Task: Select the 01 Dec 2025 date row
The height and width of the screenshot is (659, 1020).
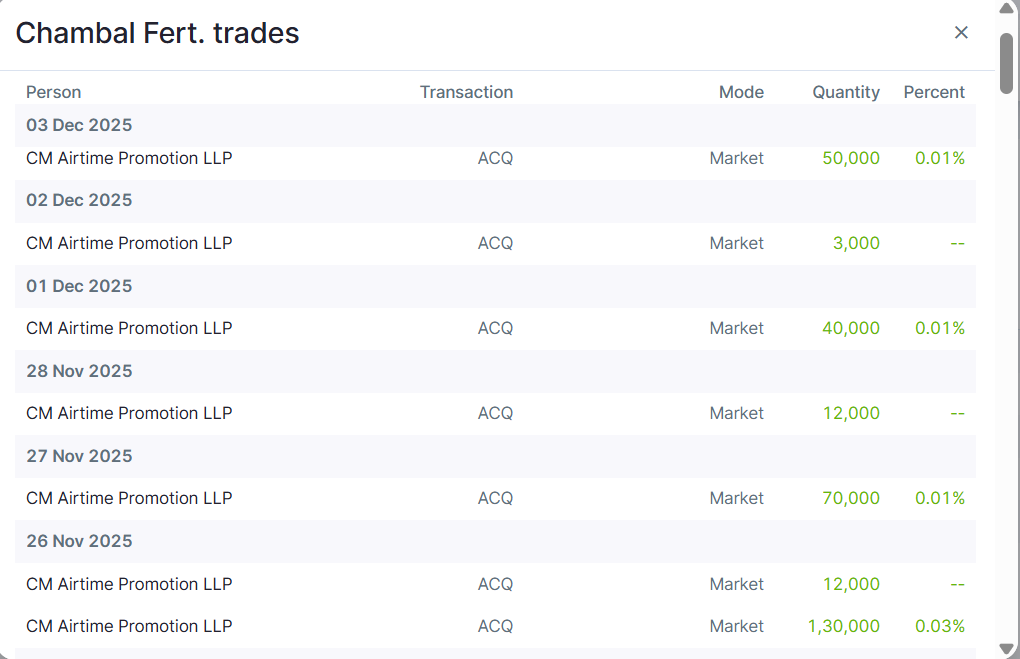Action: 80,286
